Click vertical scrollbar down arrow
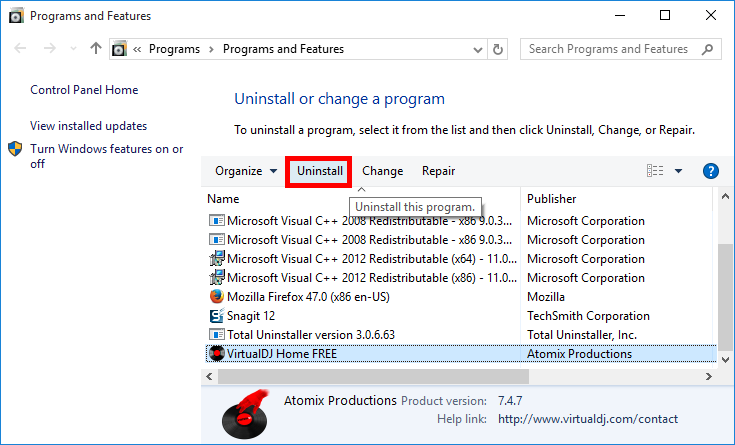735x445 pixels. [x=725, y=360]
